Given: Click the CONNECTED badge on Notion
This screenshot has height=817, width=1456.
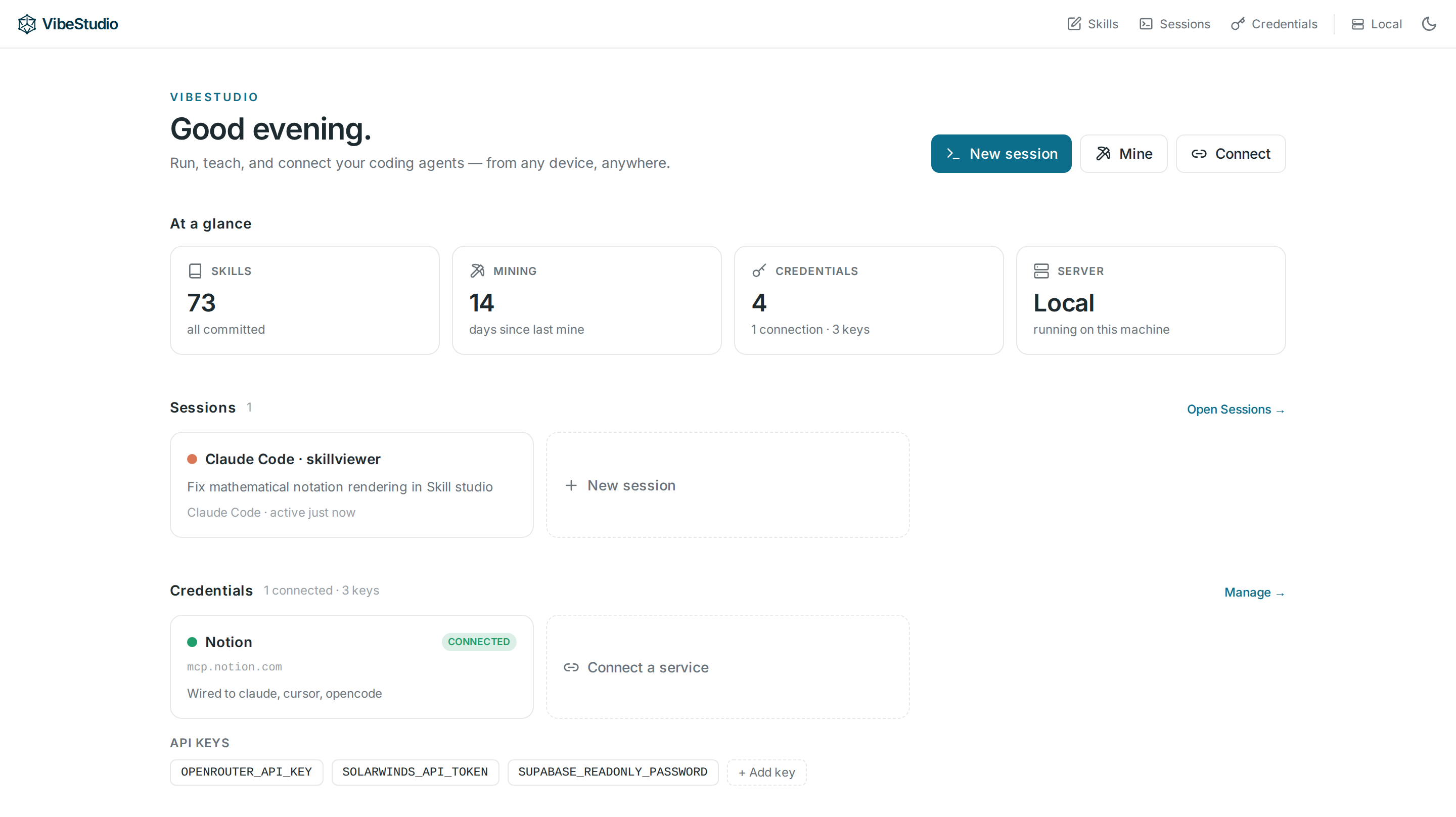Looking at the screenshot, I should [x=479, y=642].
